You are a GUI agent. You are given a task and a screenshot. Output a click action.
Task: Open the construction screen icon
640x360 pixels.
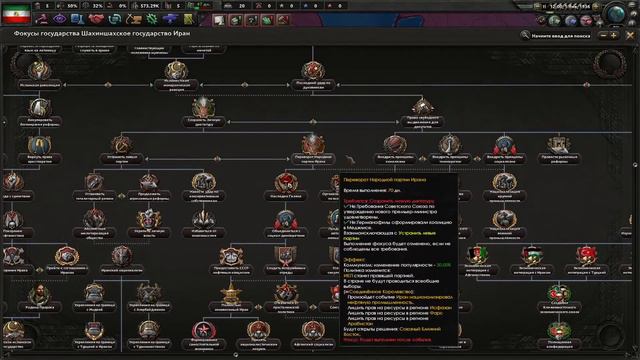click(133, 19)
